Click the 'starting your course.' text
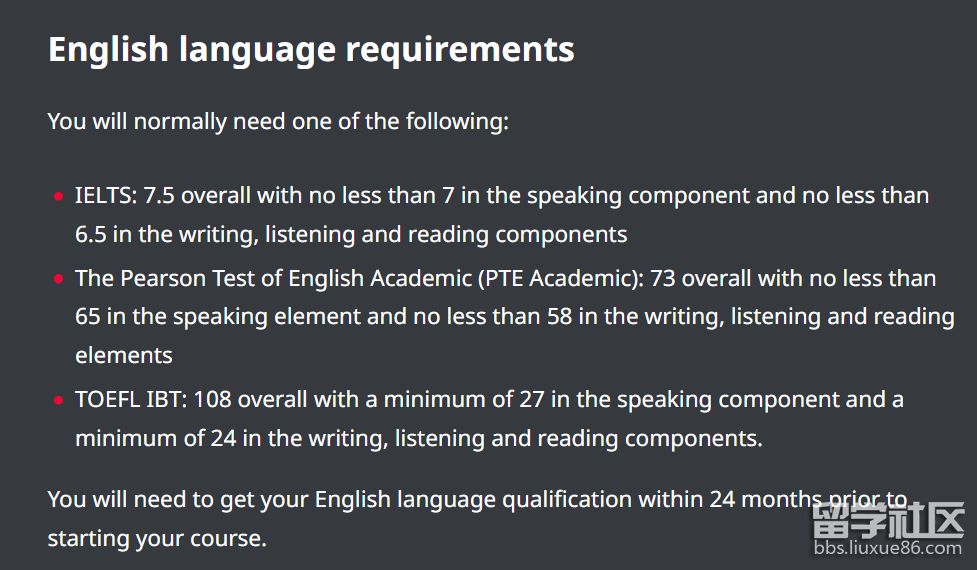Image resolution: width=977 pixels, height=570 pixels. coord(157,539)
